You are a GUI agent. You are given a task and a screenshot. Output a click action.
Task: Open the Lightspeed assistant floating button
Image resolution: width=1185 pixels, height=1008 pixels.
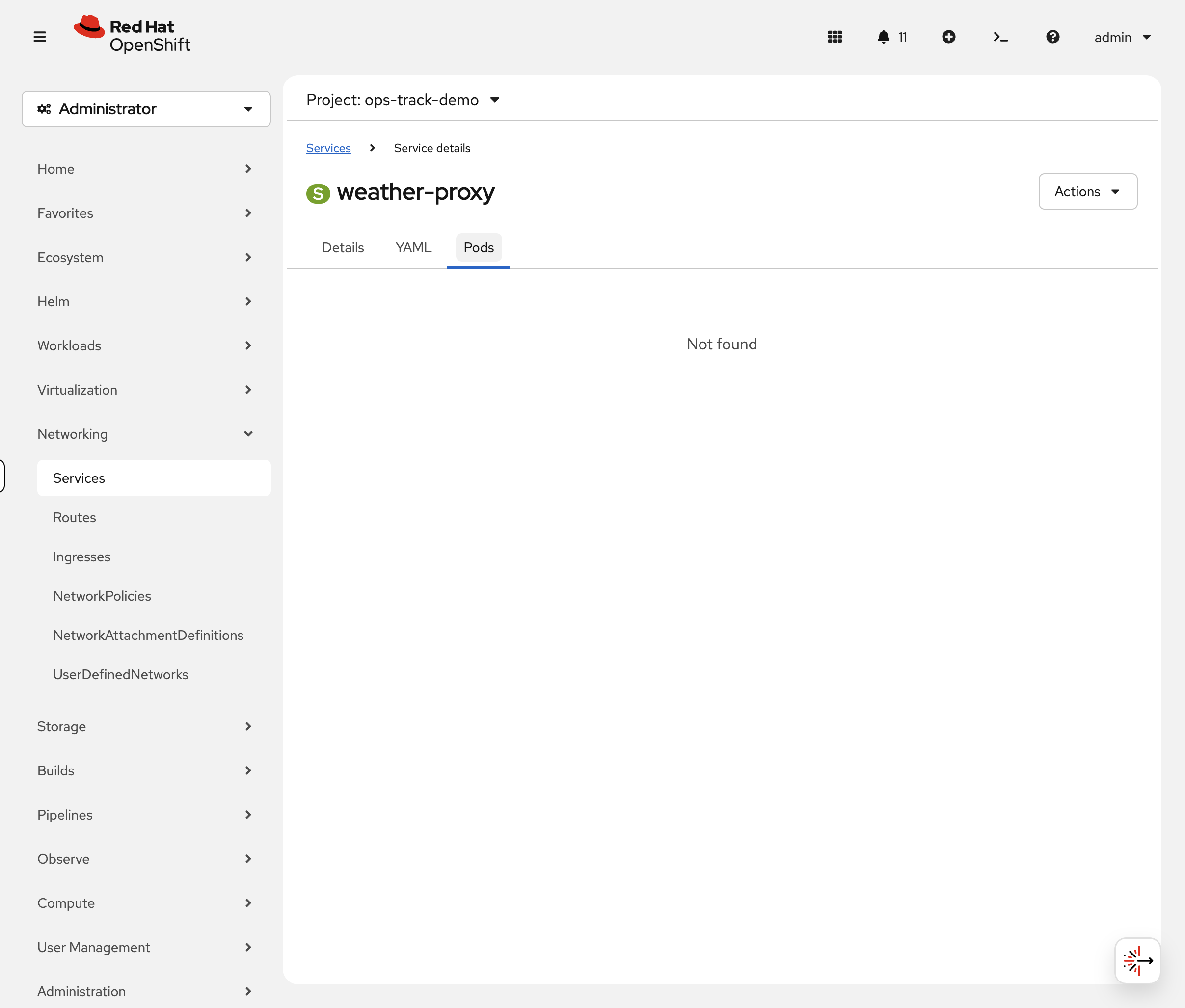click(x=1137, y=960)
